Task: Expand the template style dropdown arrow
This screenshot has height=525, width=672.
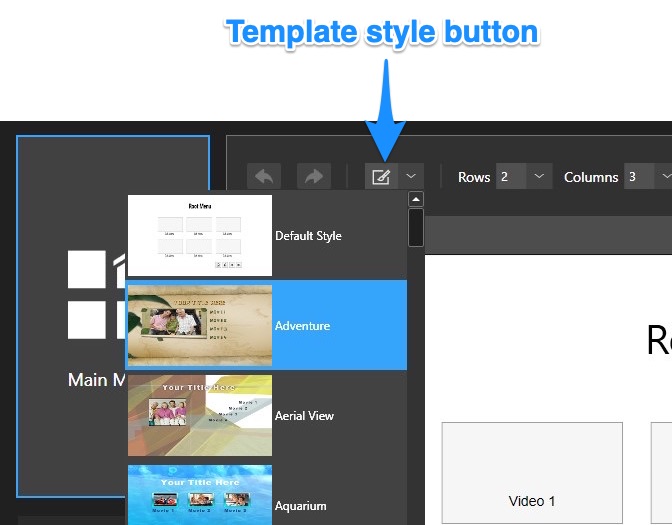Action: coord(411,176)
